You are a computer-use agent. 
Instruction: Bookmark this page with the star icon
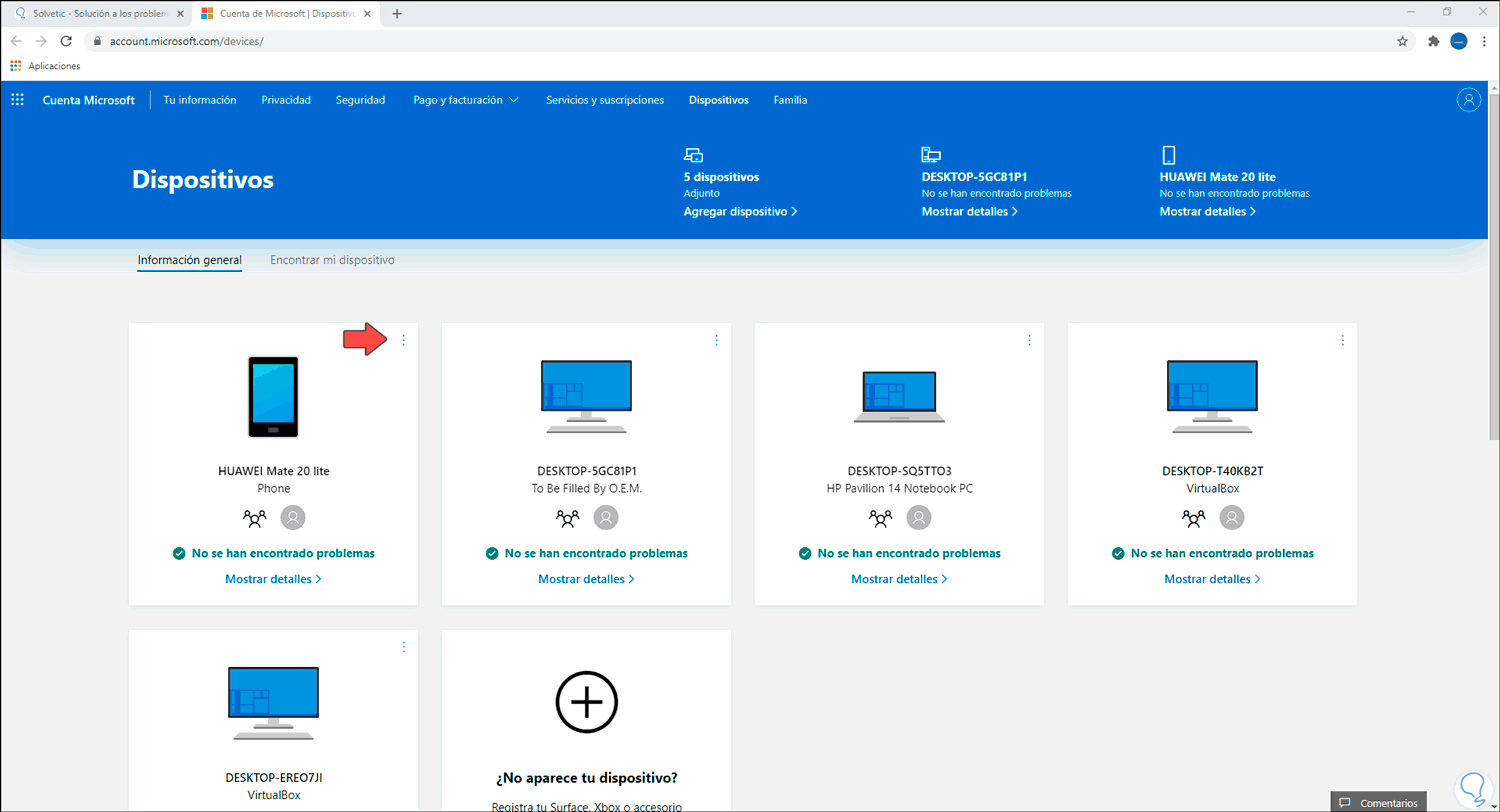(1402, 41)
